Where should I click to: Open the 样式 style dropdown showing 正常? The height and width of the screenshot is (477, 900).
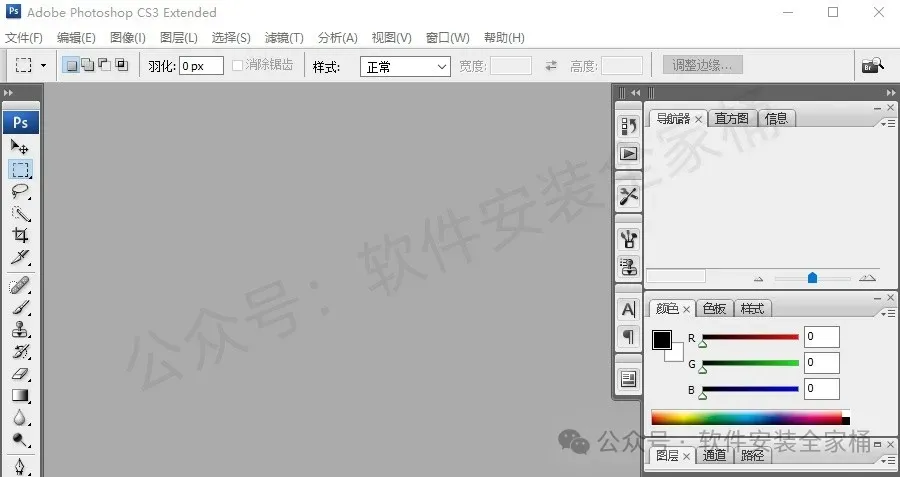point(405,67)
